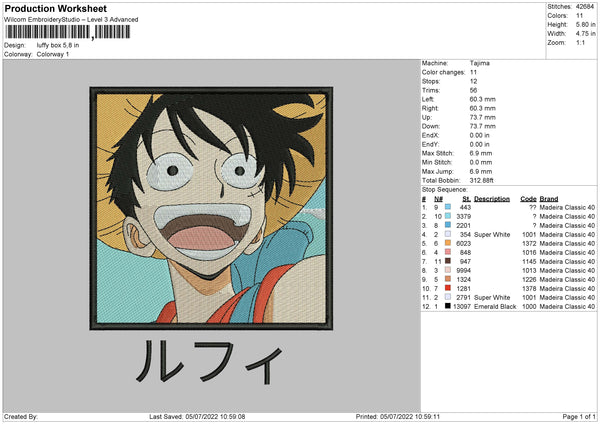The width and height of the screenshot is (600, 424).
Task: Click the Stops value 12
Action: tap(473, 82)
